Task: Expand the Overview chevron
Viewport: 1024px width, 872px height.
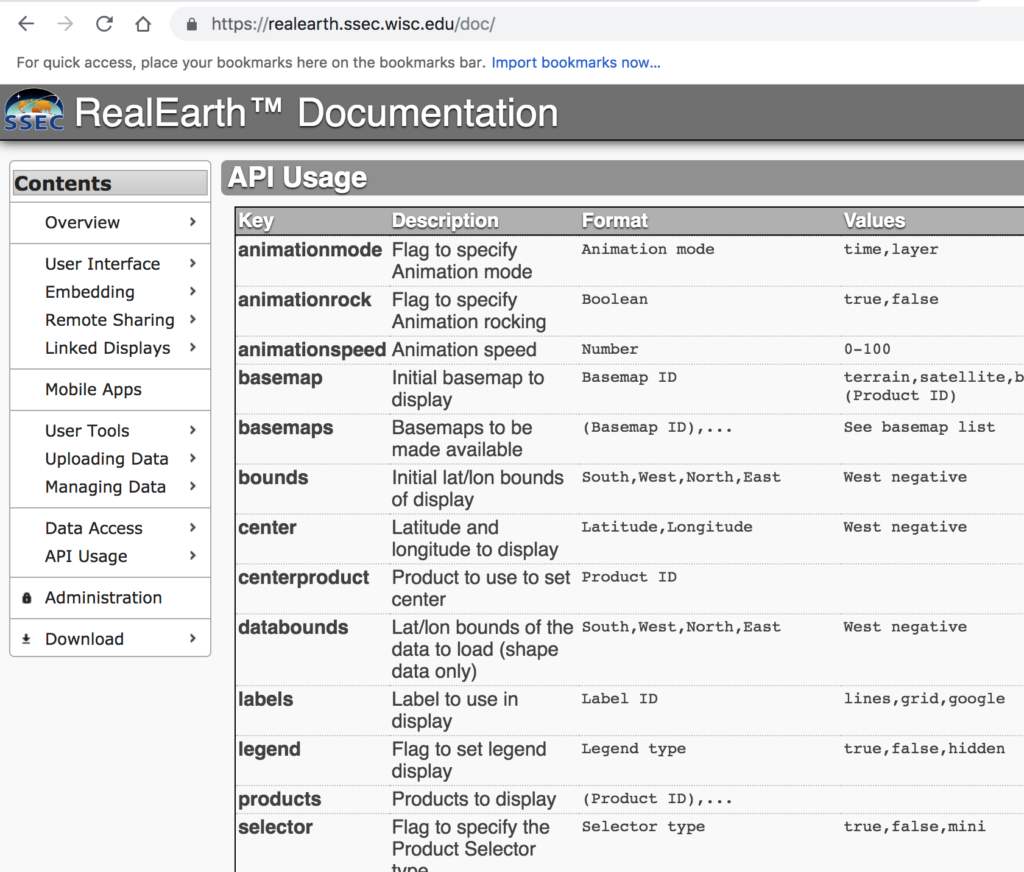Action: [x=193, y=222]
